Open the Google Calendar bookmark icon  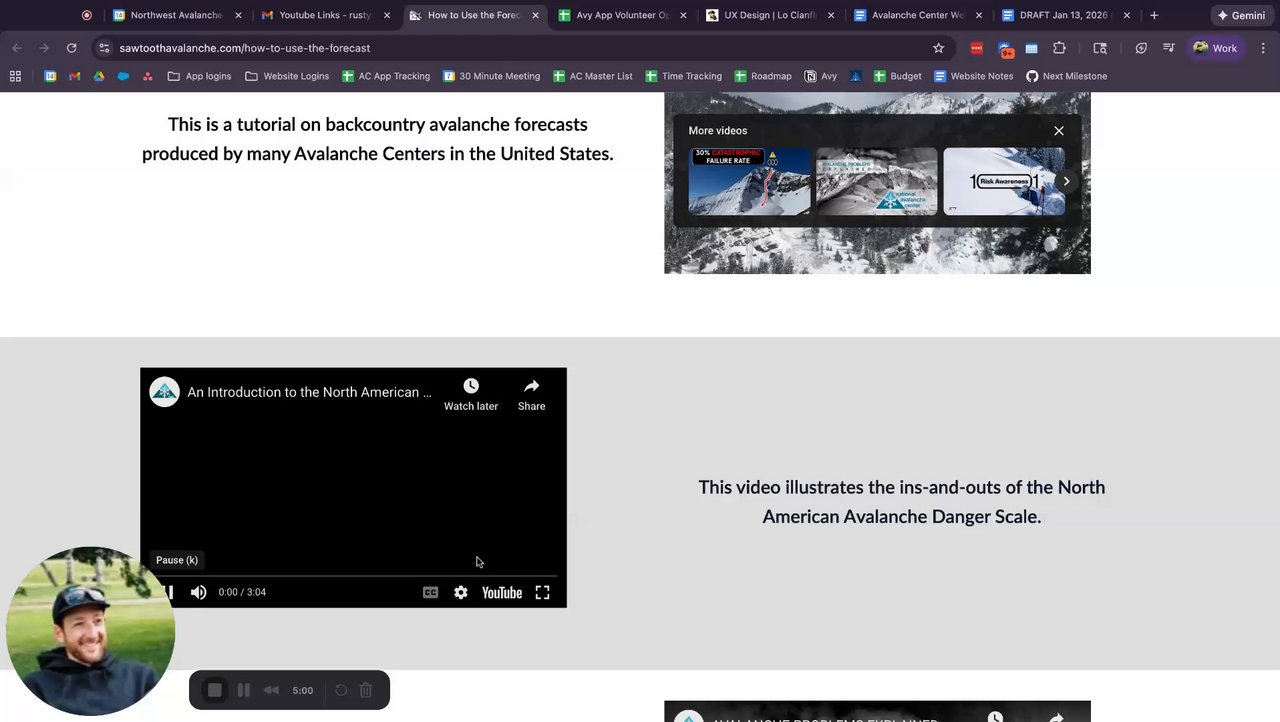(x=50, y=76)
